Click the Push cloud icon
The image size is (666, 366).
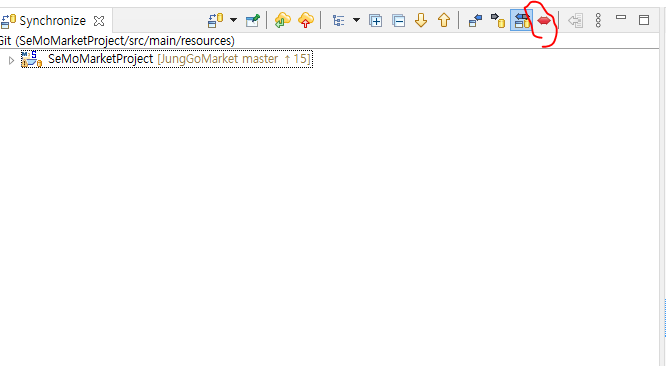[x=306, y=20]
